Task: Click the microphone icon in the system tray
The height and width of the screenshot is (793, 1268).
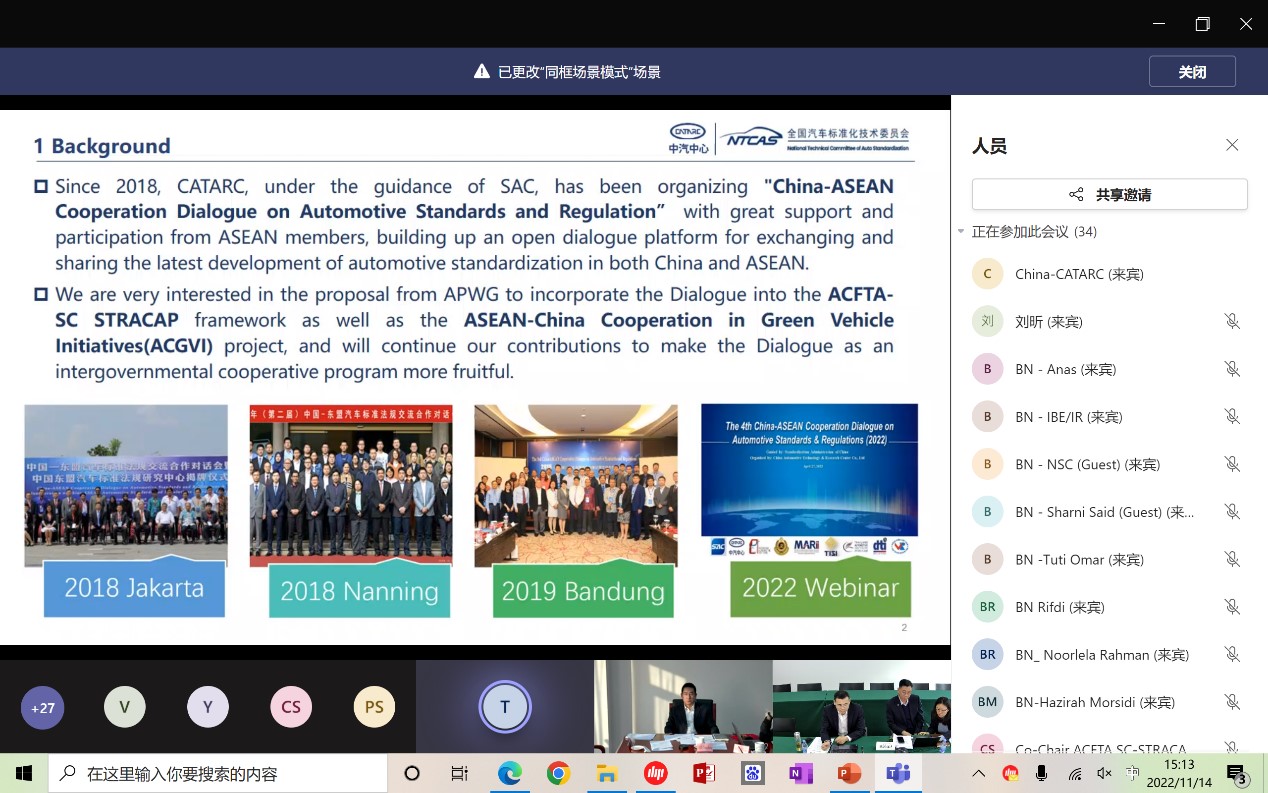Action: [1041, 773]
